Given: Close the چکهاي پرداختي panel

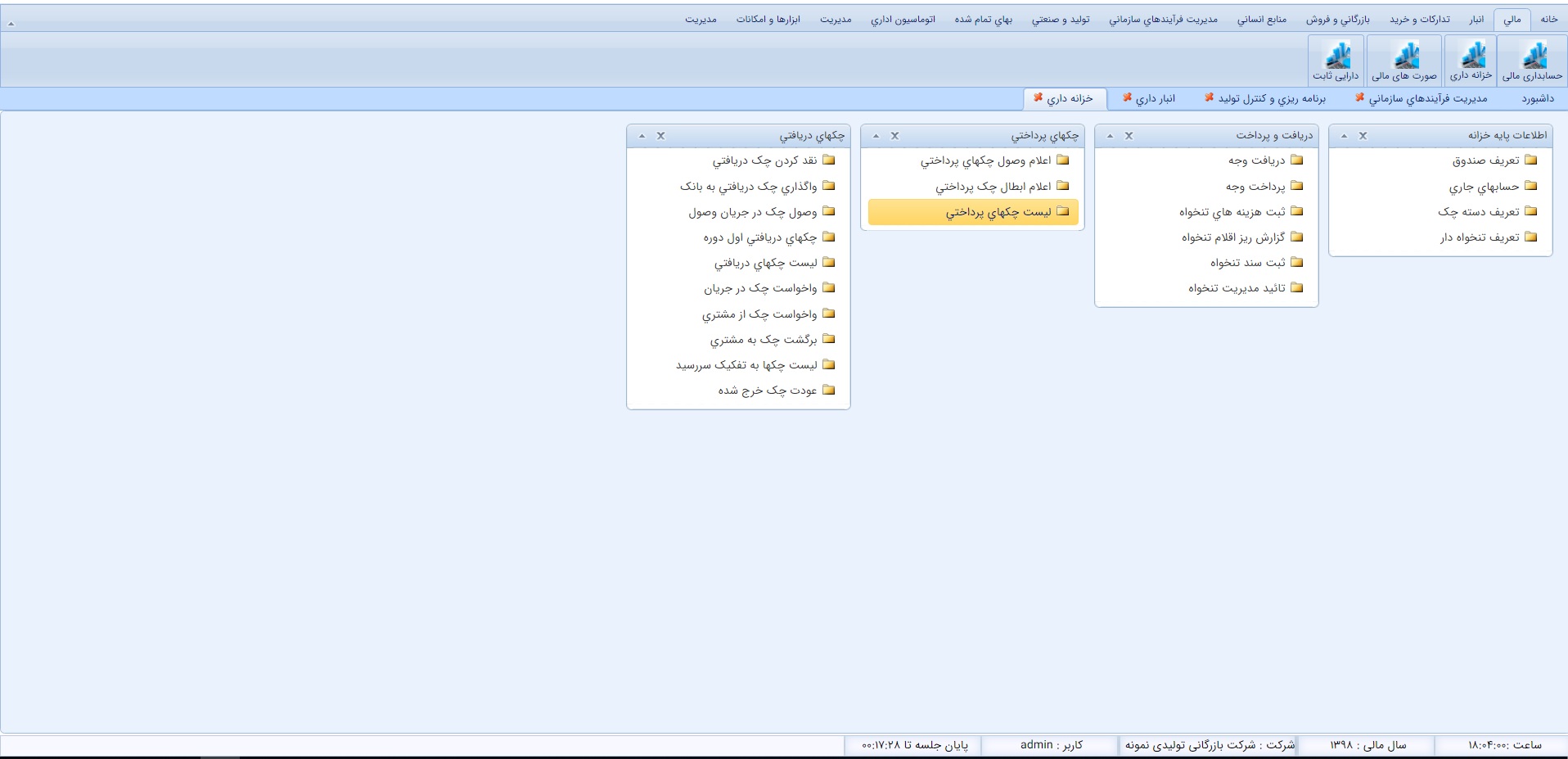Looking at the screenshot, I should pyautogui.click(x=894, y=136).
